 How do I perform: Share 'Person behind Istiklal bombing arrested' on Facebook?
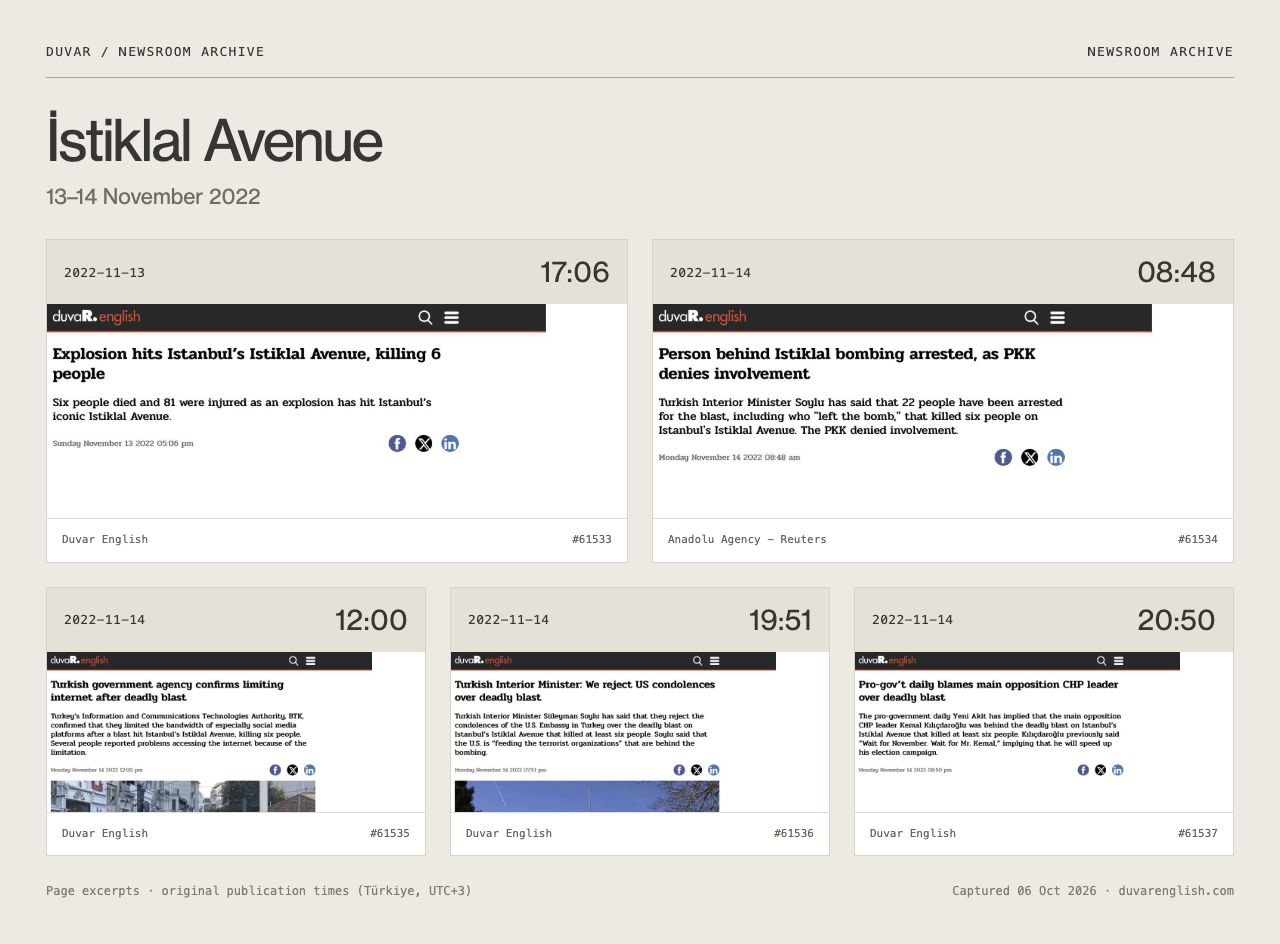click(x=1003, y=458)
